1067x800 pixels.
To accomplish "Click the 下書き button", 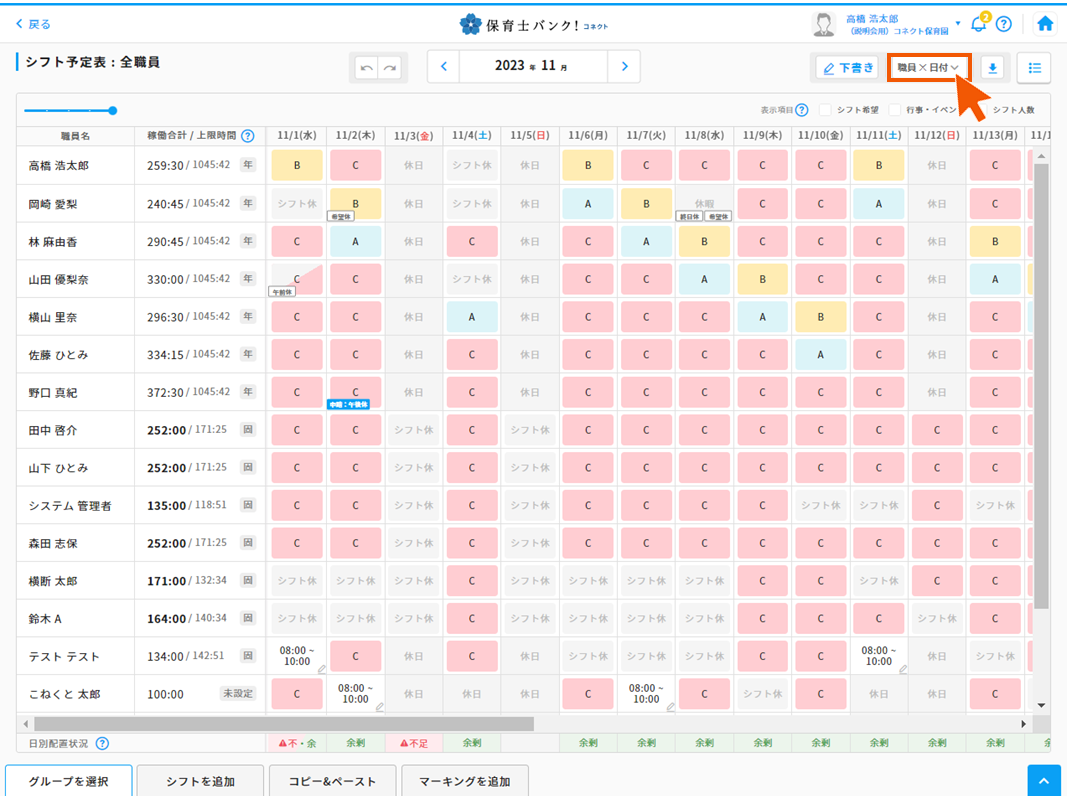I will pyautogui.click(x=847, y=67).
